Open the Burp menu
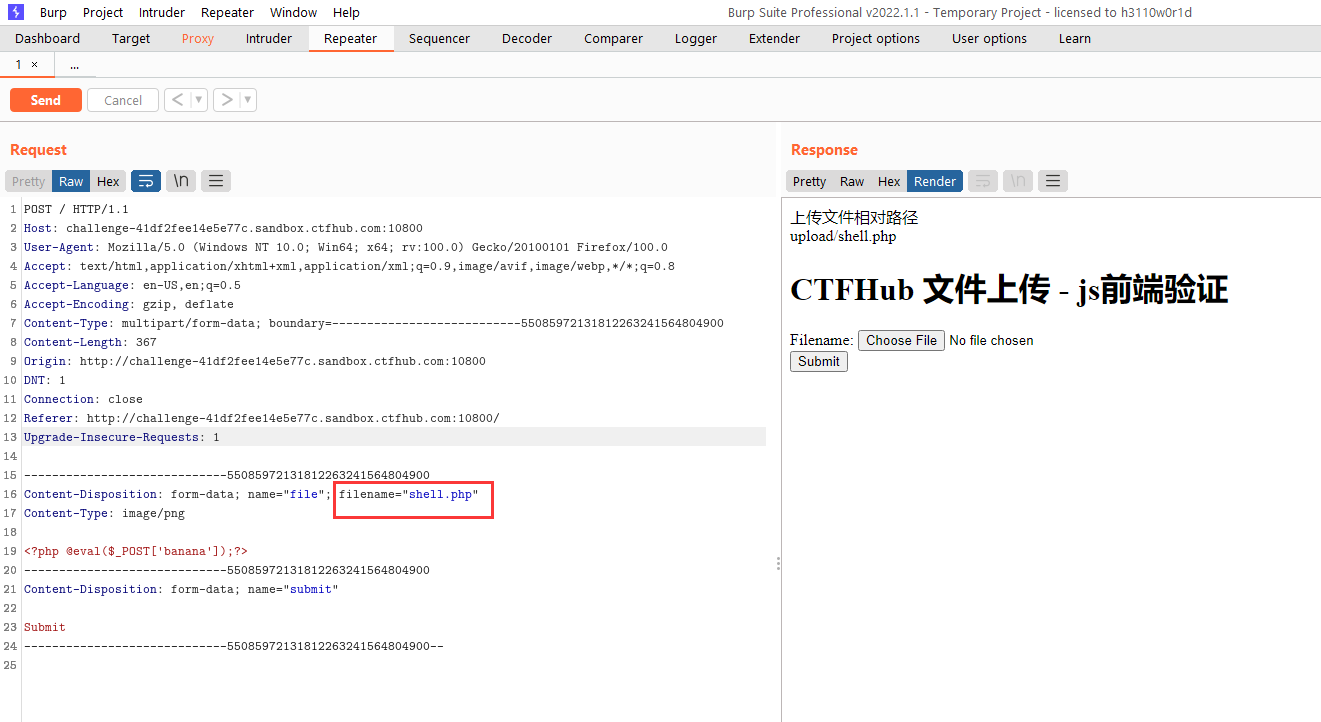 (53, 12)
